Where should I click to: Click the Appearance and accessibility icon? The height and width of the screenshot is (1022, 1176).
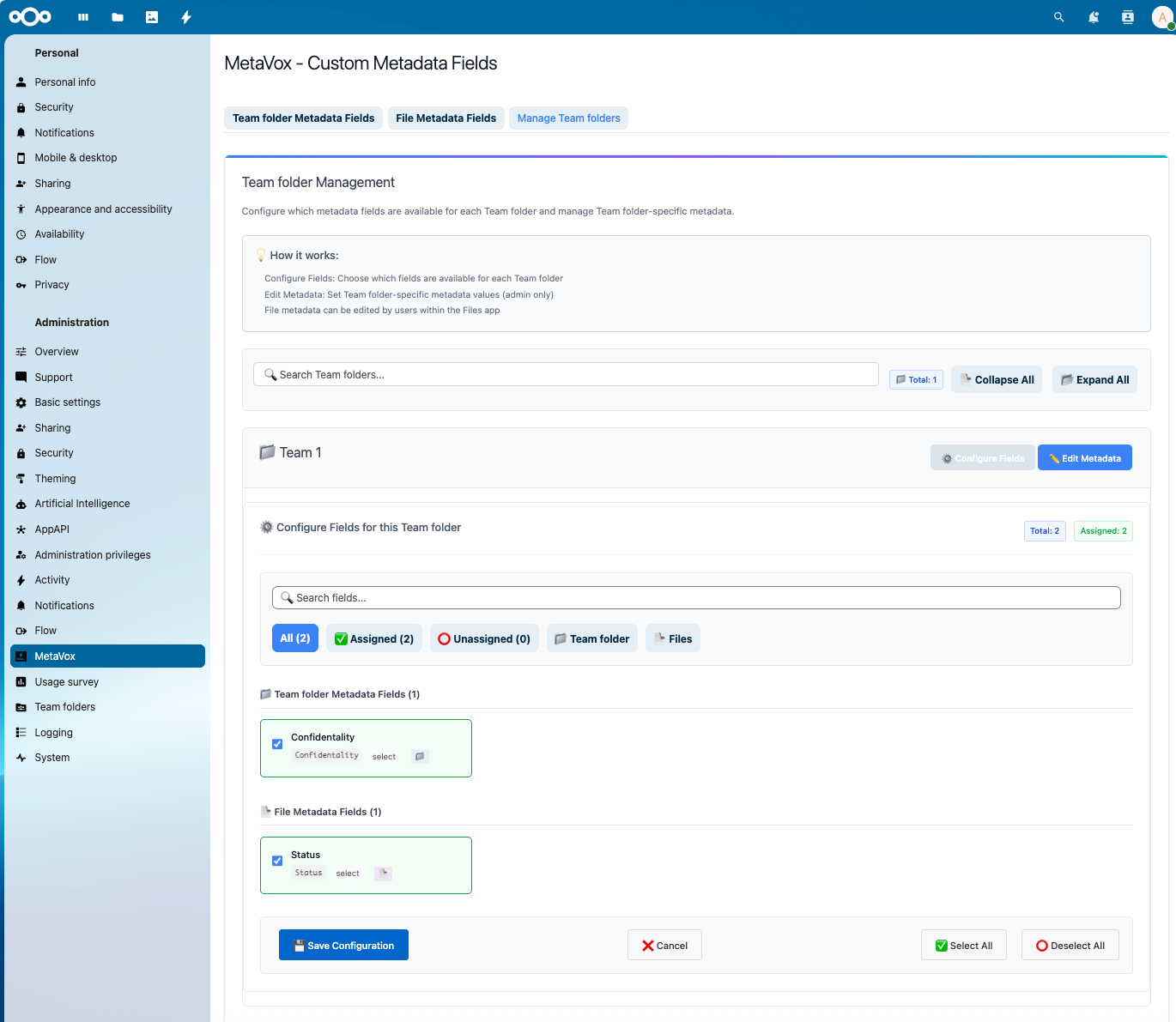point(21,209)
